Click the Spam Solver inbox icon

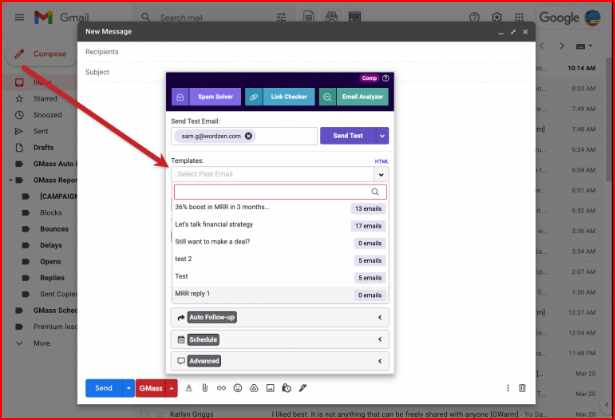coord(180,97)
